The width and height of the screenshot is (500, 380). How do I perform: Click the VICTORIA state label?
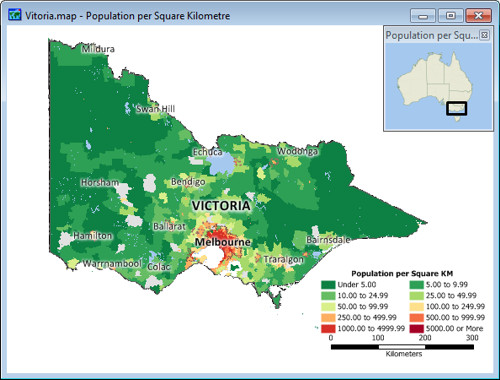[221, 206]
